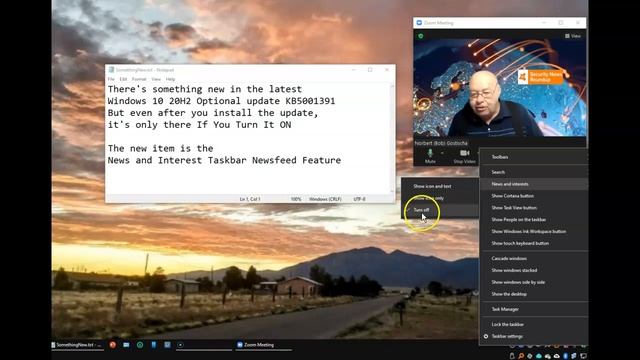Toggle 'Show Task View button'
This screenshot has height=360, width=640.
534,208
